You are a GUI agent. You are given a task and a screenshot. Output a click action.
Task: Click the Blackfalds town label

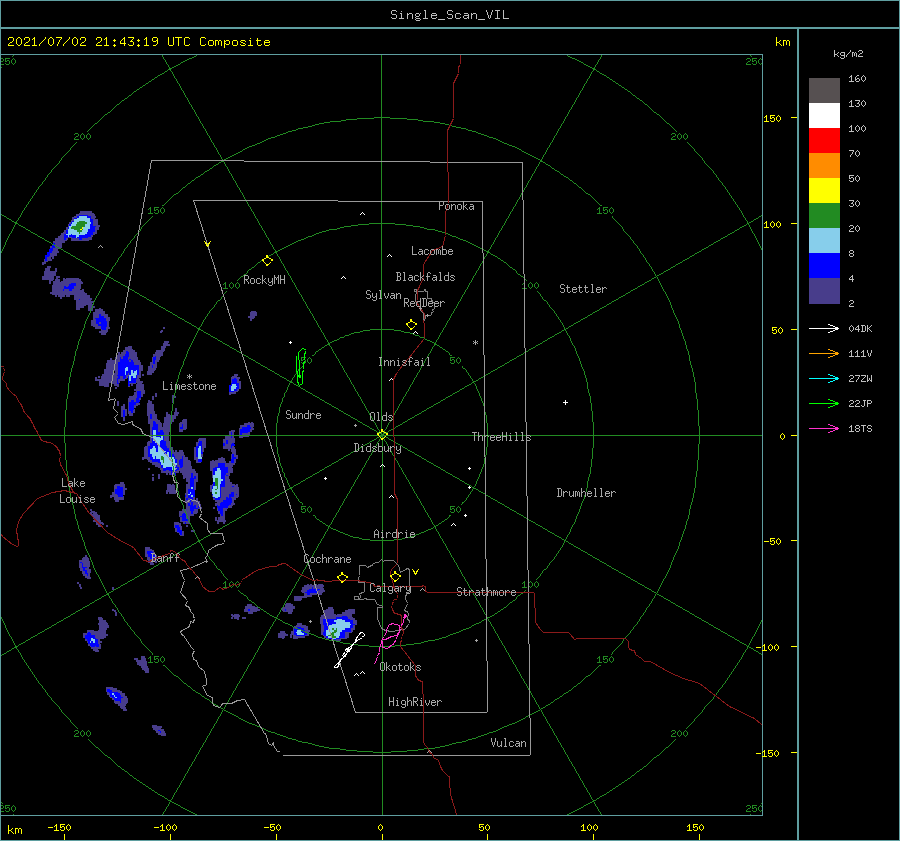click(x=425, y=277)
